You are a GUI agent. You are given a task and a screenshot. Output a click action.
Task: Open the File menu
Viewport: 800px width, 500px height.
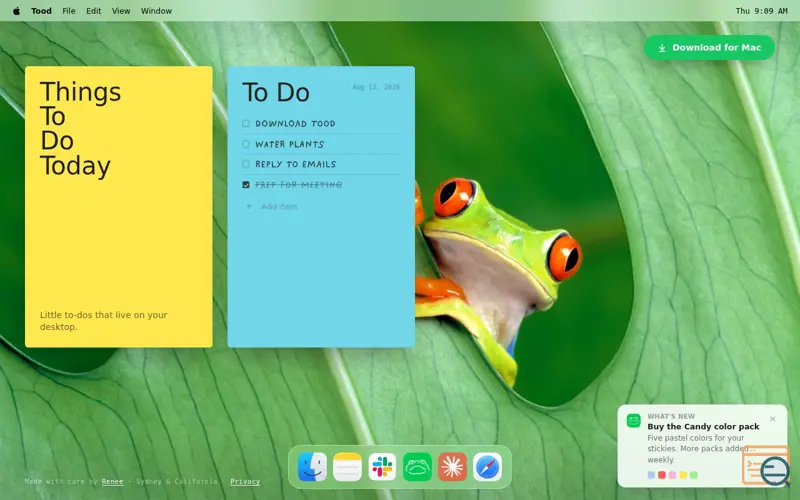click(69, 11)
